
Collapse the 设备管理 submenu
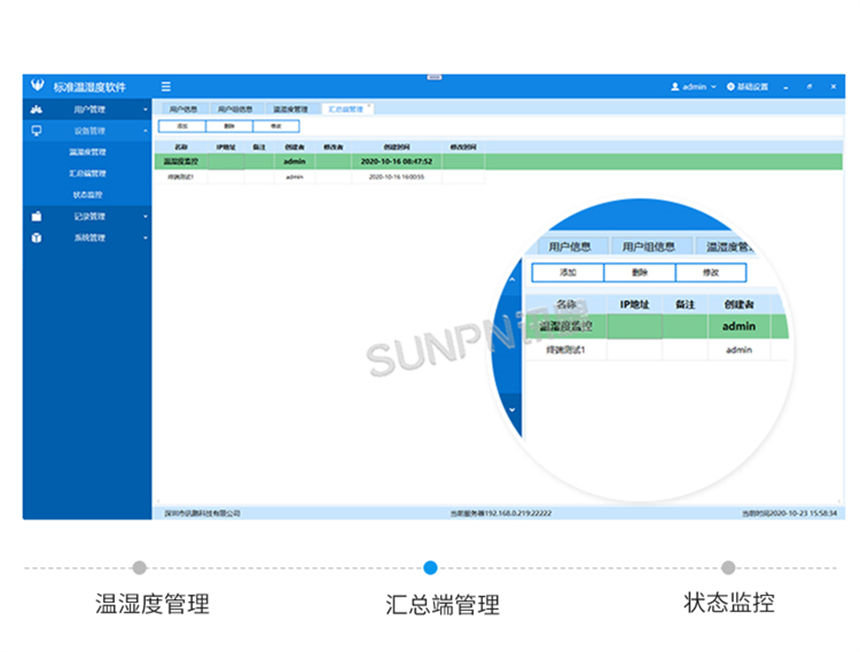[x=145, y=129]
